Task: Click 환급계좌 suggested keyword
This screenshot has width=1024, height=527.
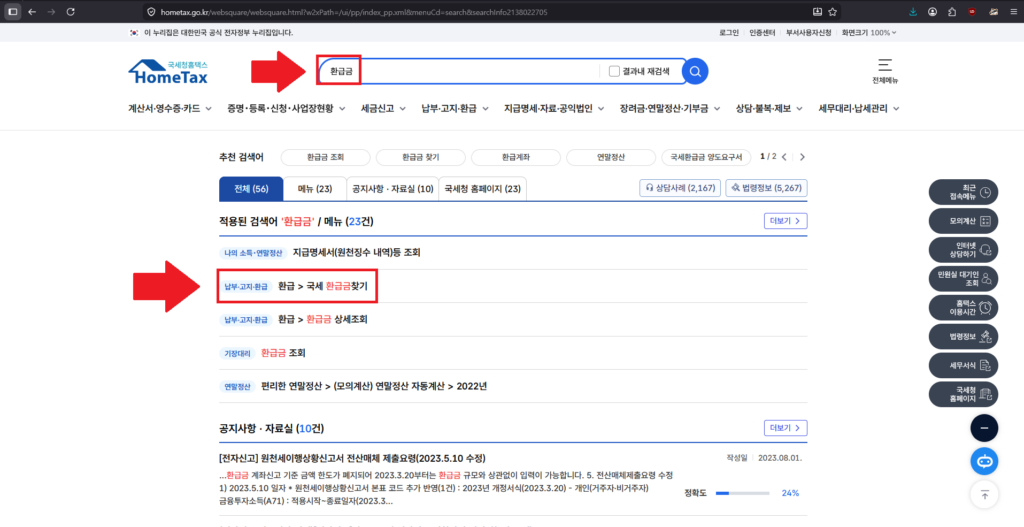Action: click(x=516, y=157)
